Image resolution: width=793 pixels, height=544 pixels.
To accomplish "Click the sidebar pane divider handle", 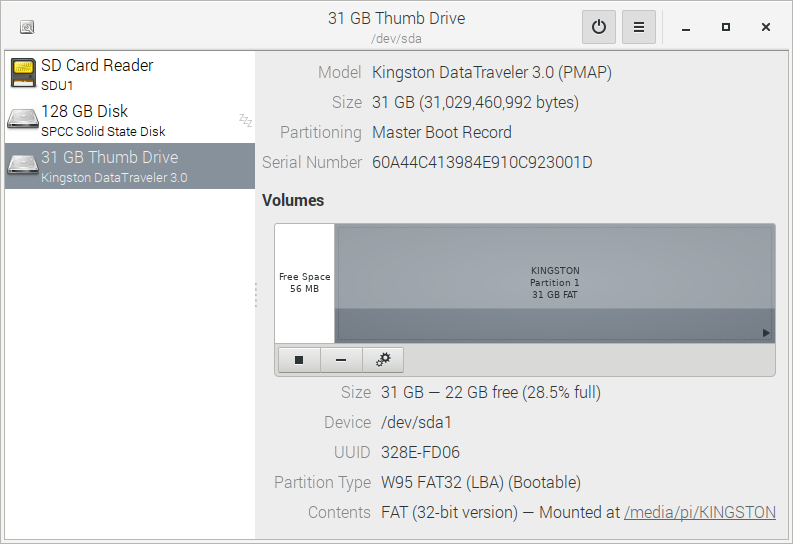I will 256,295.
